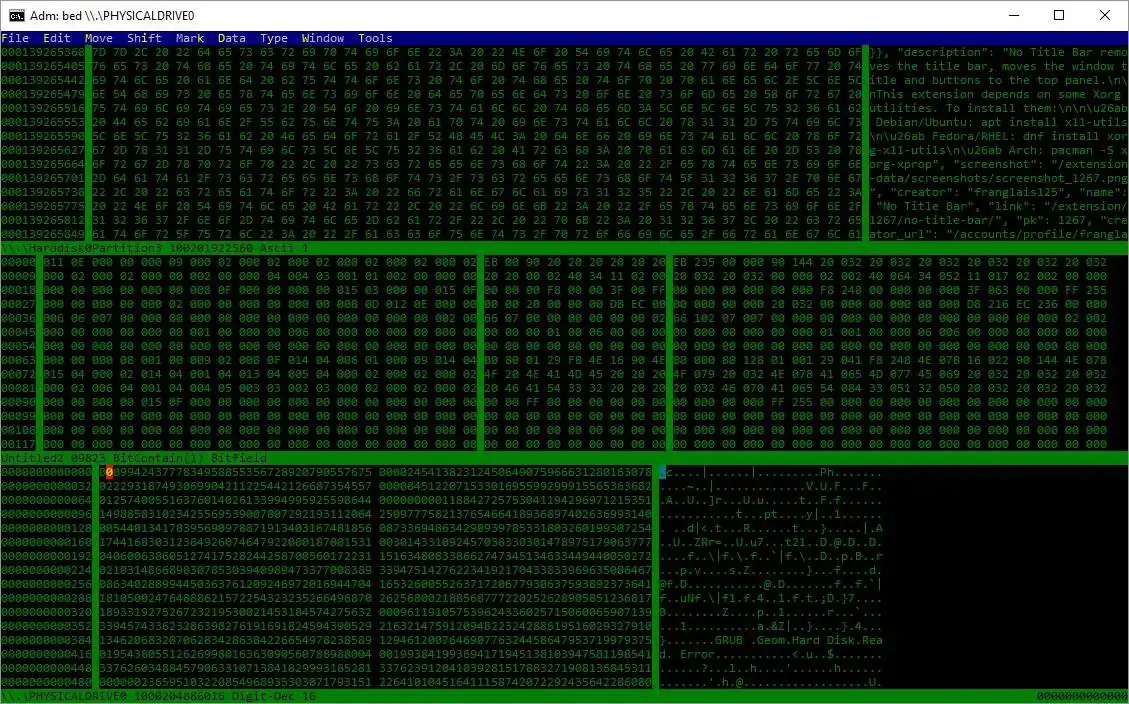Screen dimensions: 1129x704
Task: Open the Shift menu
Action: (x=144, y=38)
